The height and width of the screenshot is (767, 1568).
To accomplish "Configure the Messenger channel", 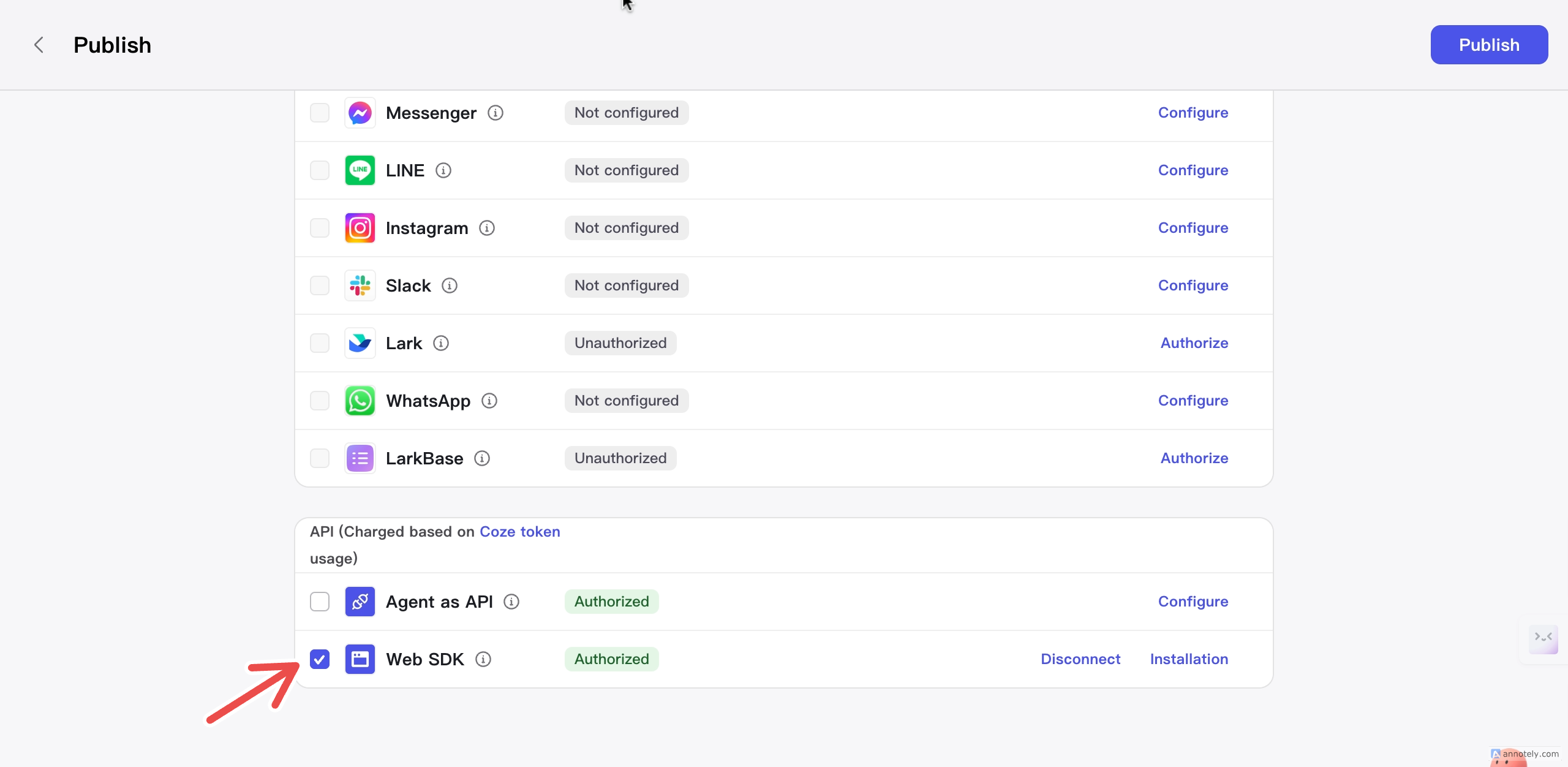I will [x=1193, y=113].
